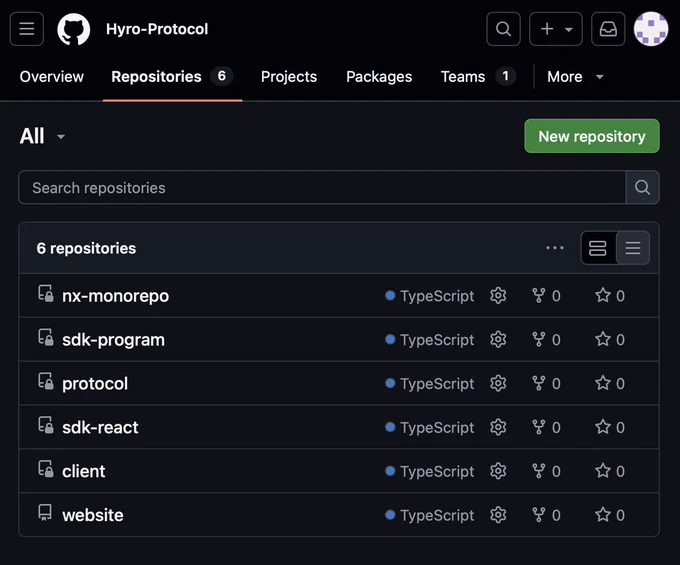This screenshot has width=680, height=565.
Task: Click the Teams count badge 1
Action: [x=505, y=76]
